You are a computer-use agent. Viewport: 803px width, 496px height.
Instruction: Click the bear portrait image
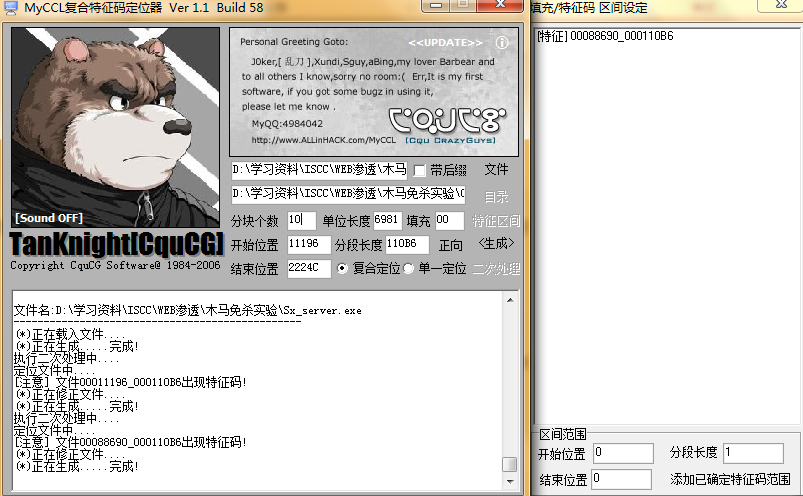(115, 127)
